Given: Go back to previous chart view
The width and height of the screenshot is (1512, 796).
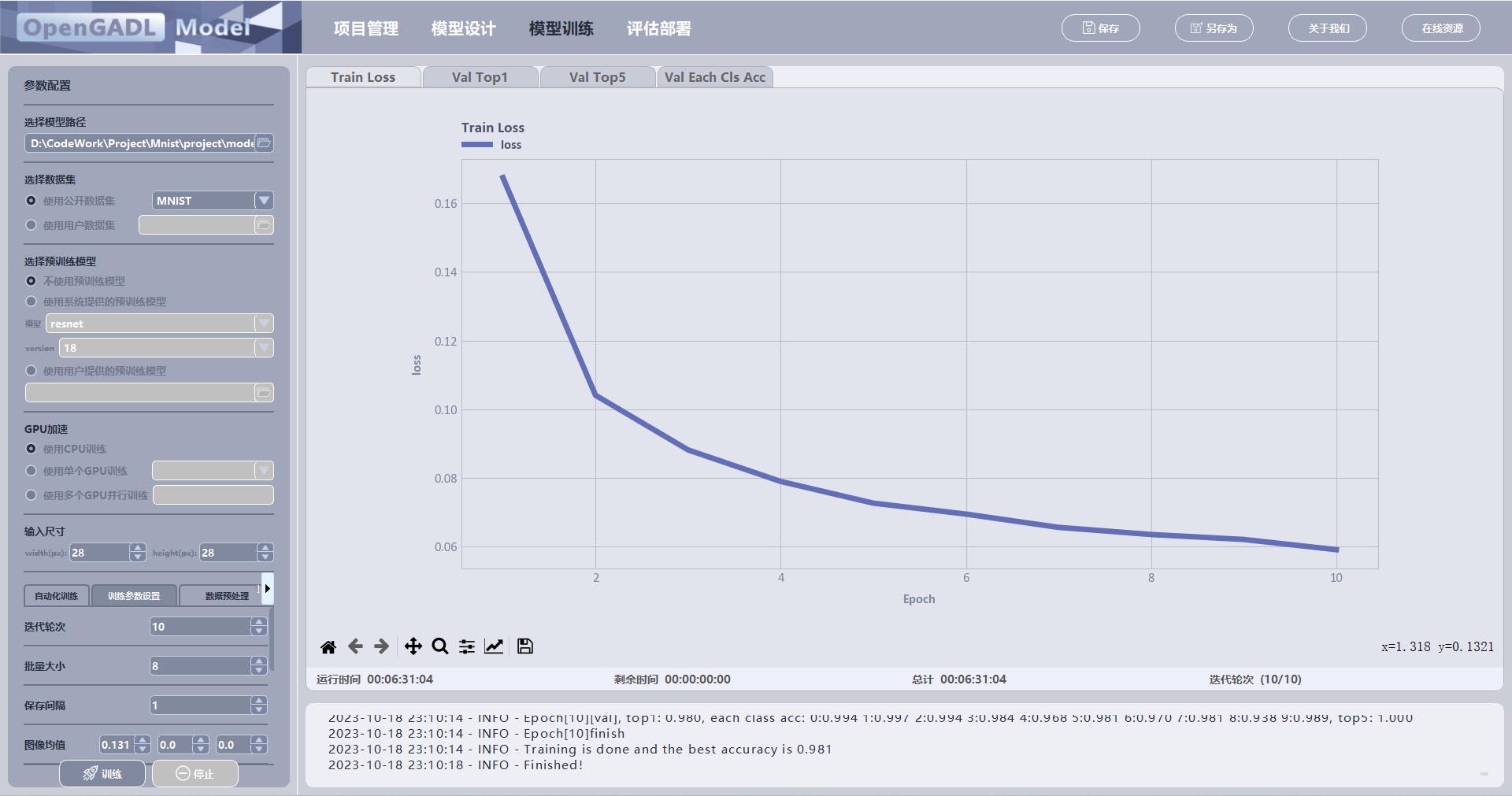Looking at the screenshot, I should [355, 646].
